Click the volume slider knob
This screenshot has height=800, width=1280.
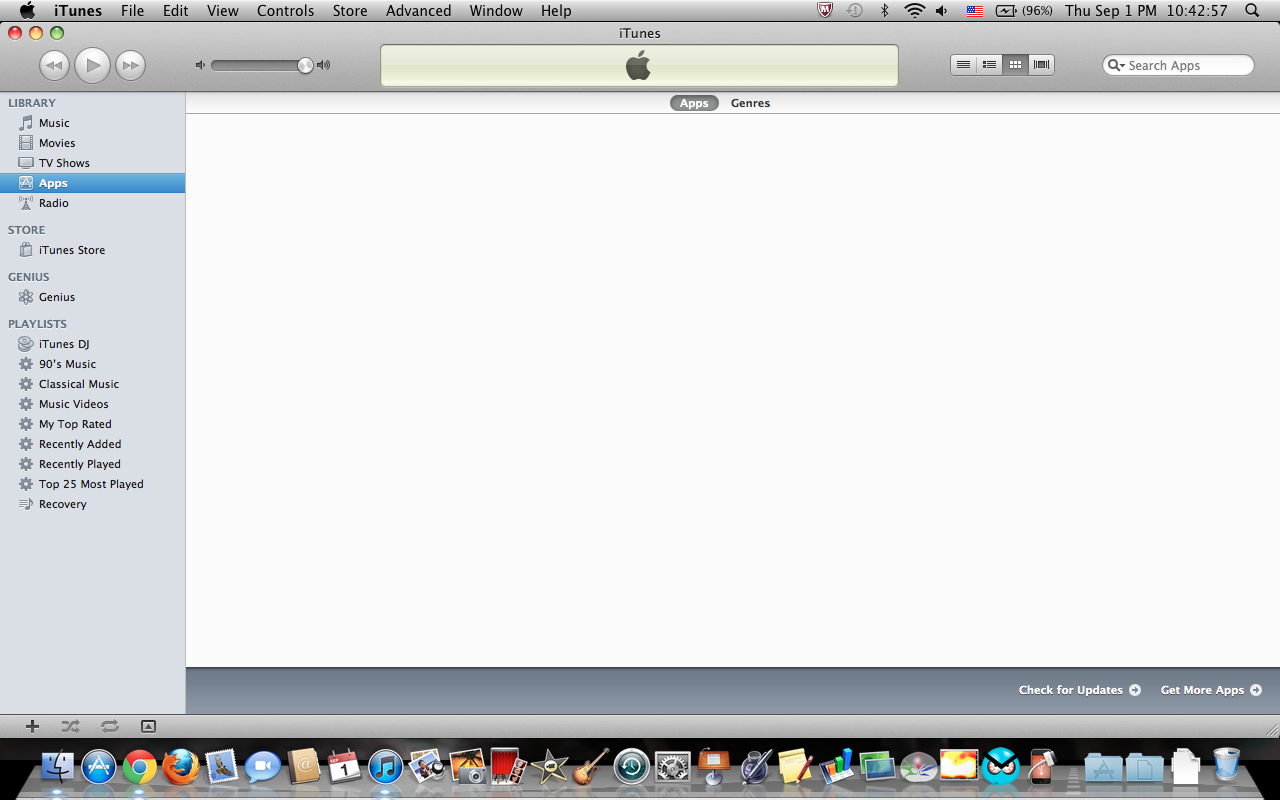point(305,65)
